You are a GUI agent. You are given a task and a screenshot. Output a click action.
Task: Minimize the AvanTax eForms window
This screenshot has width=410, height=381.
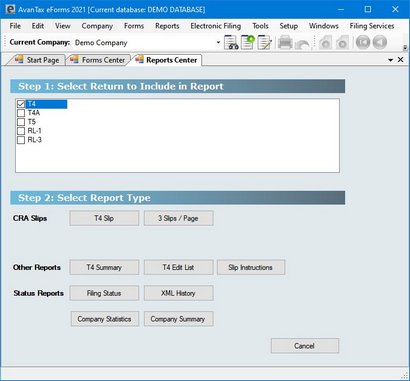tap(341, 9)
